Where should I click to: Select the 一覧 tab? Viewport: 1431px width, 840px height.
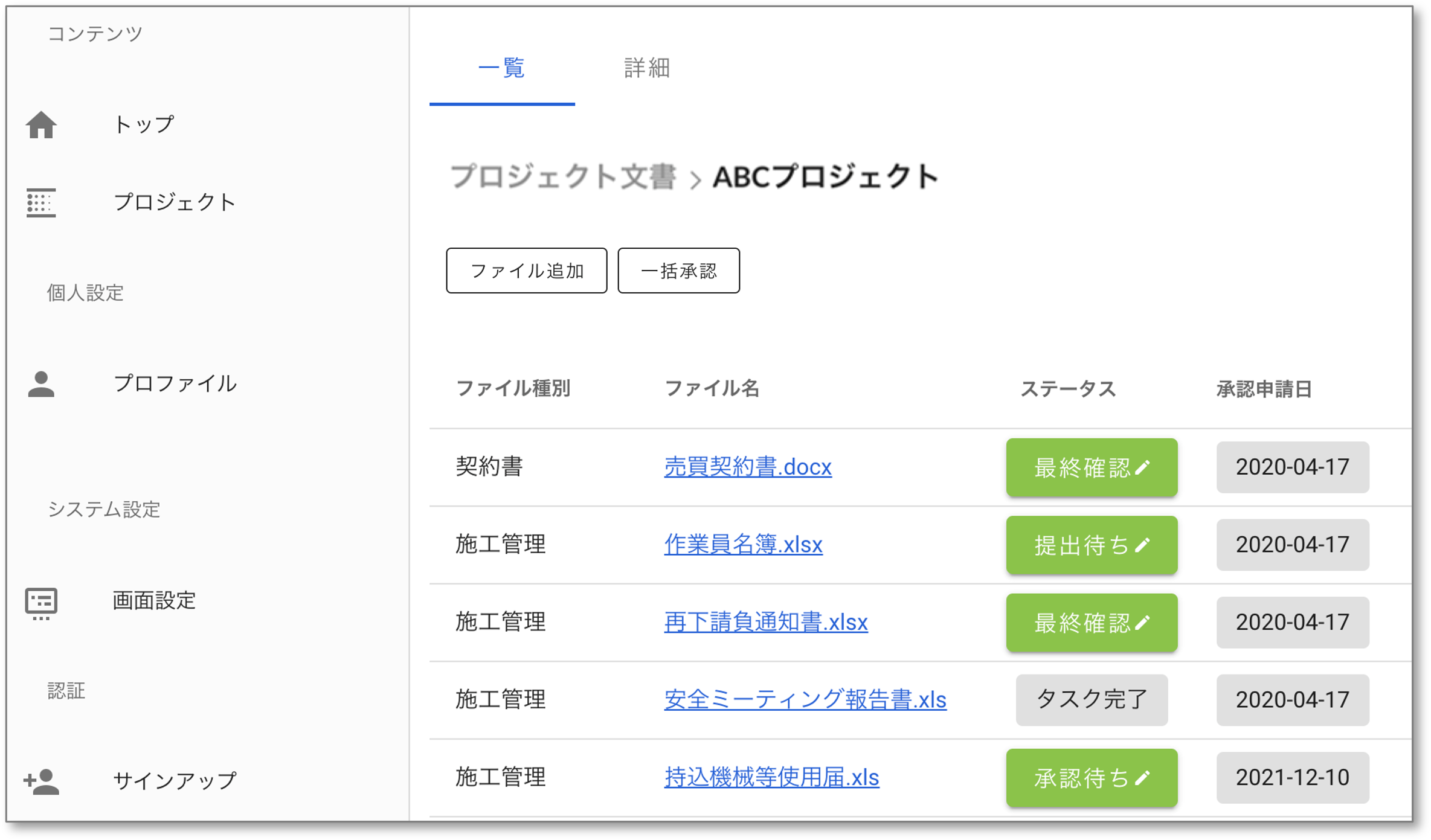click(x=501, y=68)
